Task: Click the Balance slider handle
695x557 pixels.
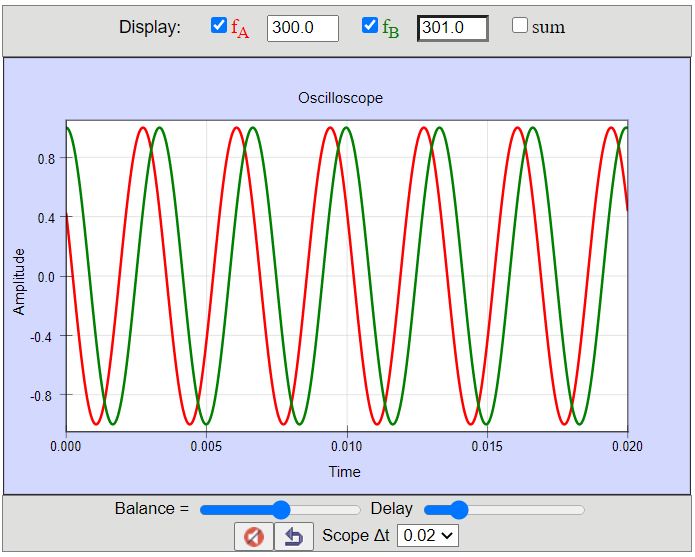Action: (281, 510)
